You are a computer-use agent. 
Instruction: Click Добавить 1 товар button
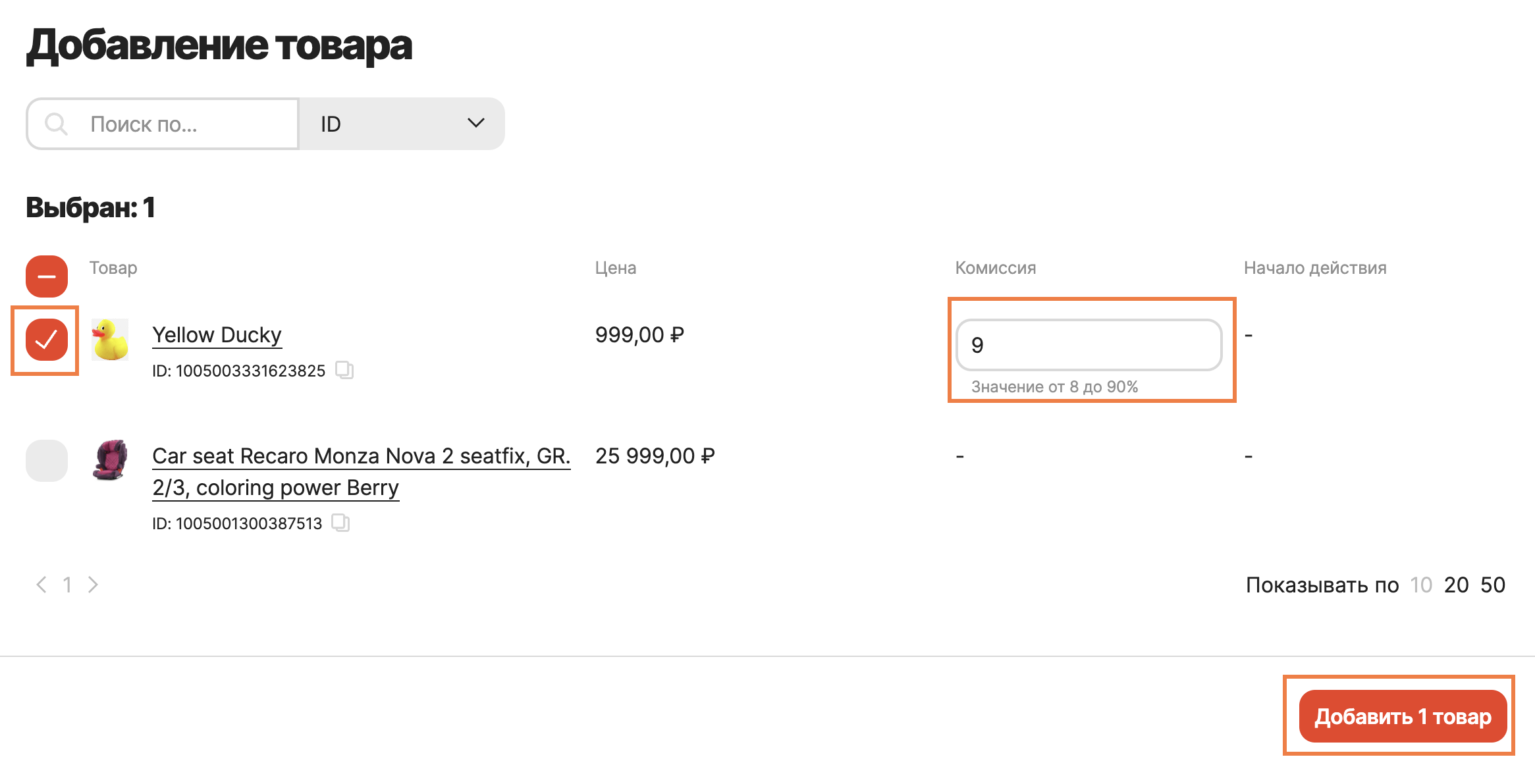[x=1403, y=716]
